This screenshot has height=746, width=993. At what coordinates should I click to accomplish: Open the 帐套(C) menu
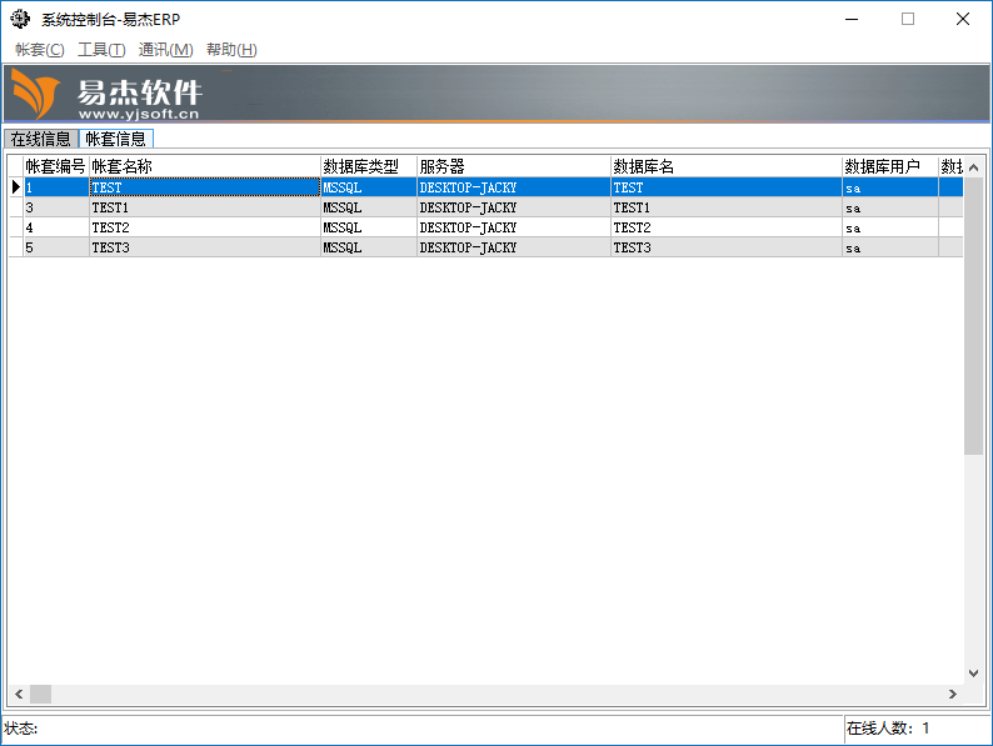coord(39,50)
